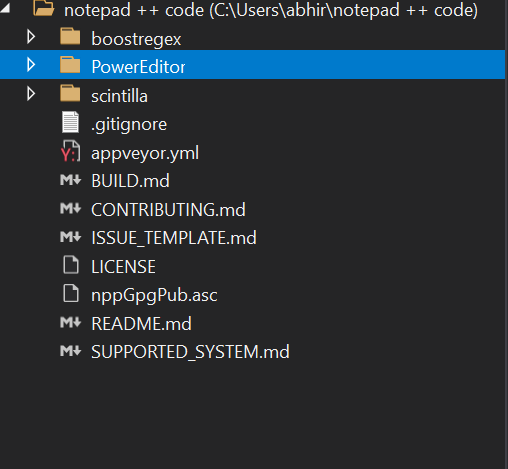508x469 pixels.
Task: Click the BUILD.md markdown icon
Action: click(x=70, y=180)
